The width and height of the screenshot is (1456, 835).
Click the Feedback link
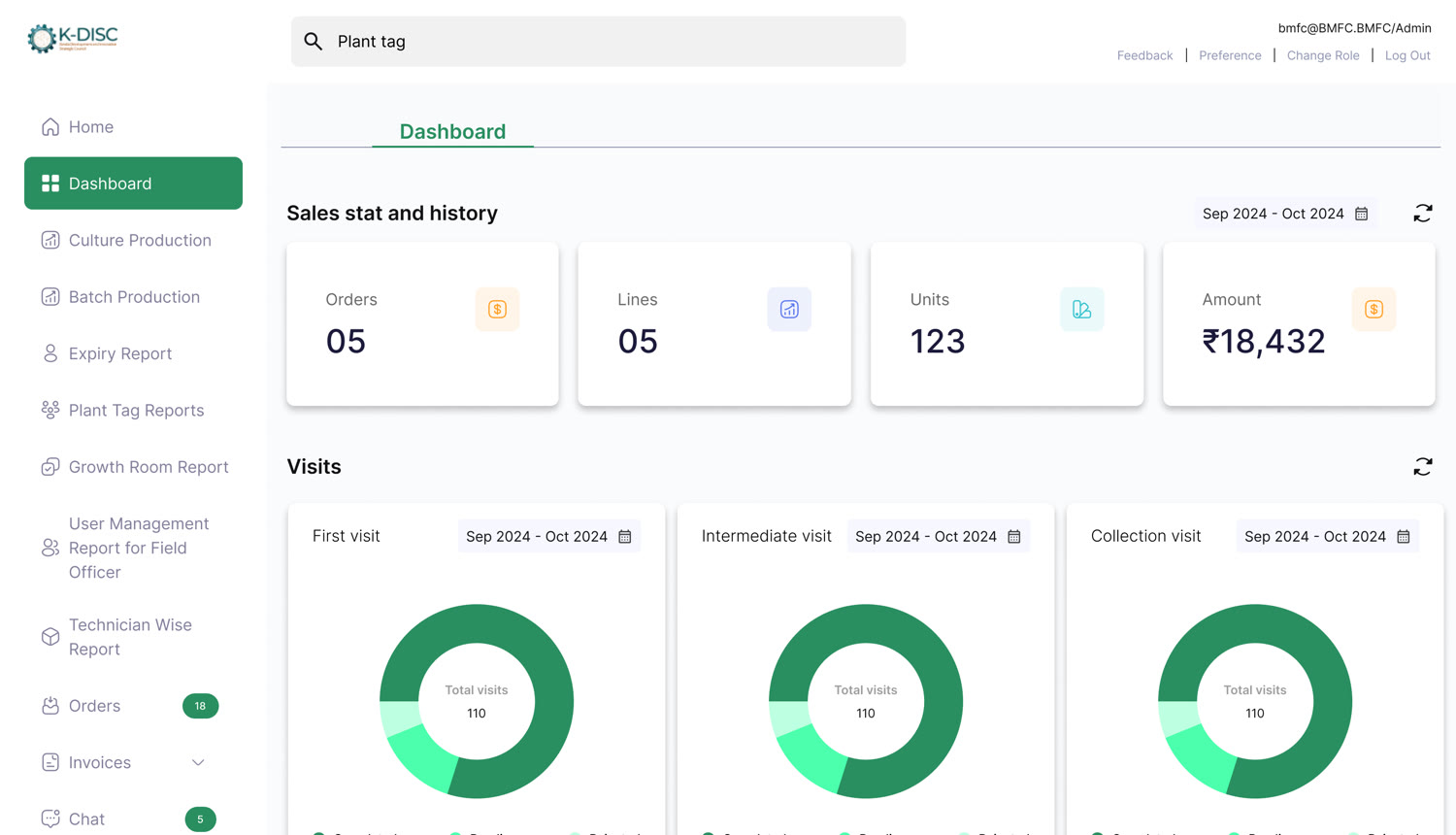coord(1144,55)
